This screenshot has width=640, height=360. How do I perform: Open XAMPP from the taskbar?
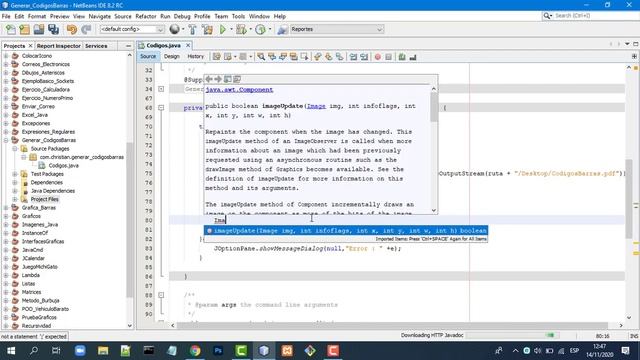pyautogui.click(x=287, y=351)
